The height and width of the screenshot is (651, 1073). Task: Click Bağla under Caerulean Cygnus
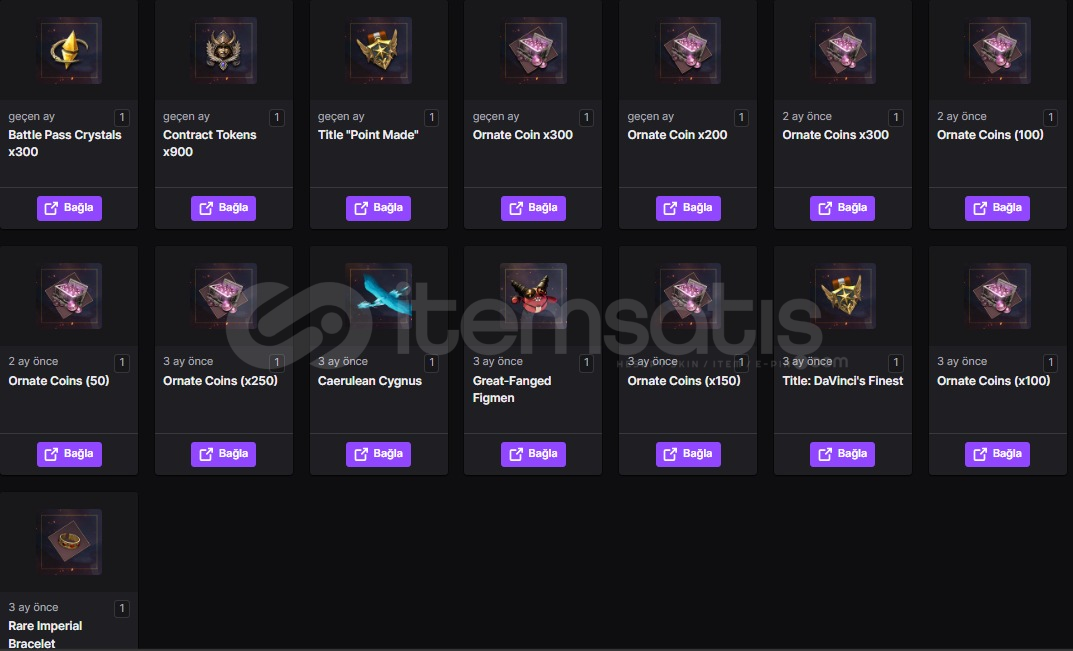378,454
